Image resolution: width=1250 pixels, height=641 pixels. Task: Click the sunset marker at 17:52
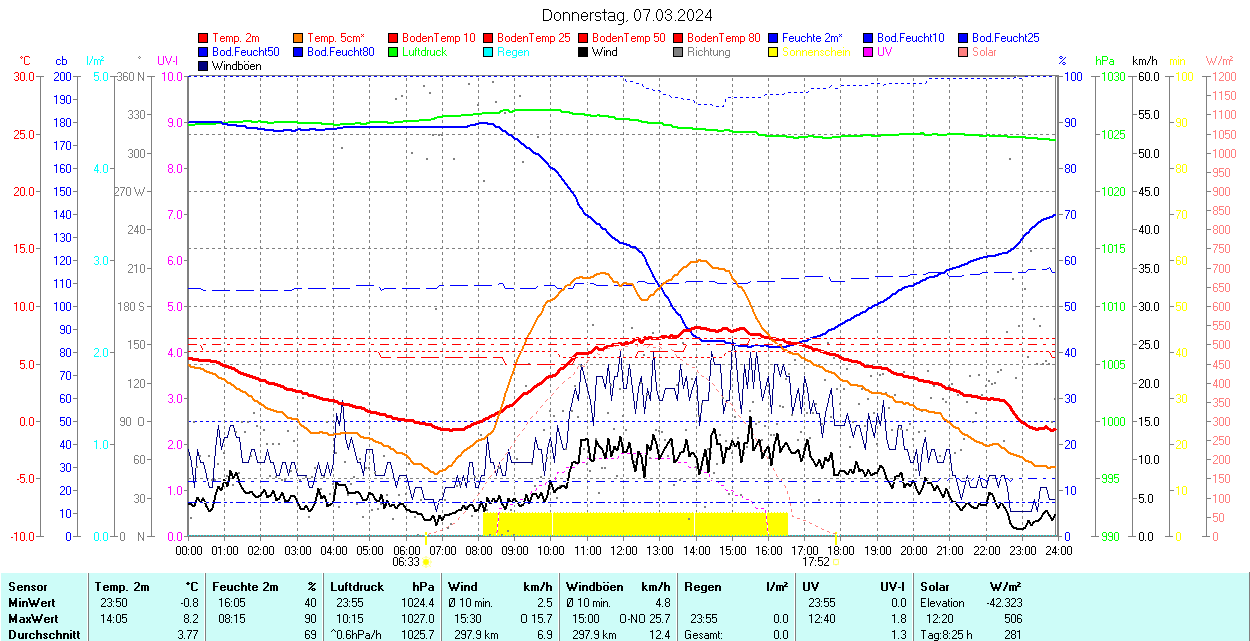tap(836, 562)
